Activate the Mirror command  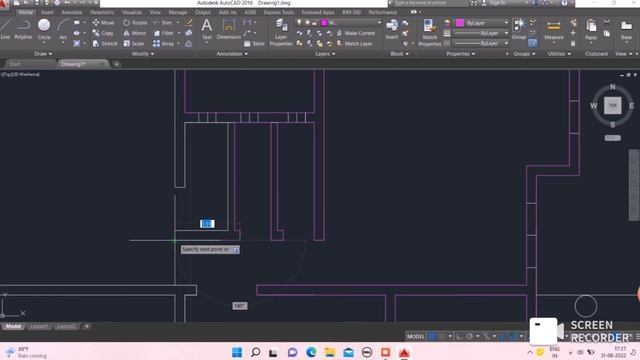(x=135, y=33)
